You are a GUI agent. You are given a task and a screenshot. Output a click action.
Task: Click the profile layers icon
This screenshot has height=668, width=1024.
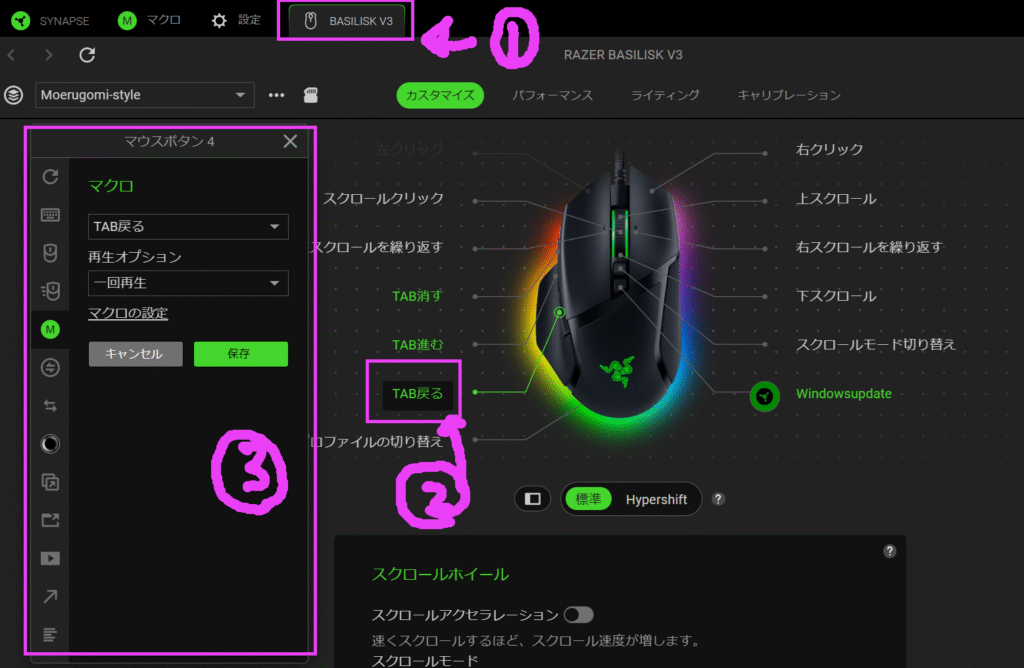[14, 95]
